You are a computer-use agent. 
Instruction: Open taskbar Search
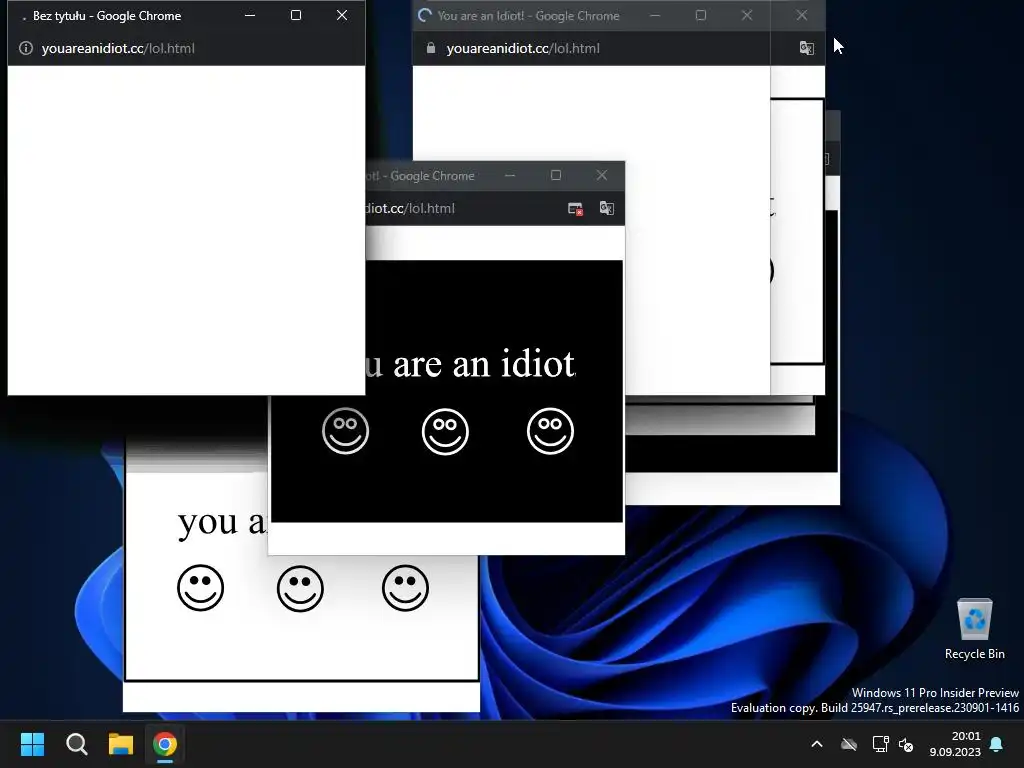click(x=76, y=744)
